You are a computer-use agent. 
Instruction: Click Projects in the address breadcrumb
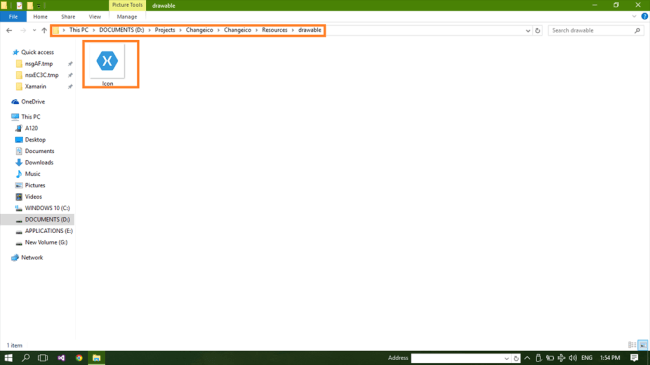tap(165, 30)
